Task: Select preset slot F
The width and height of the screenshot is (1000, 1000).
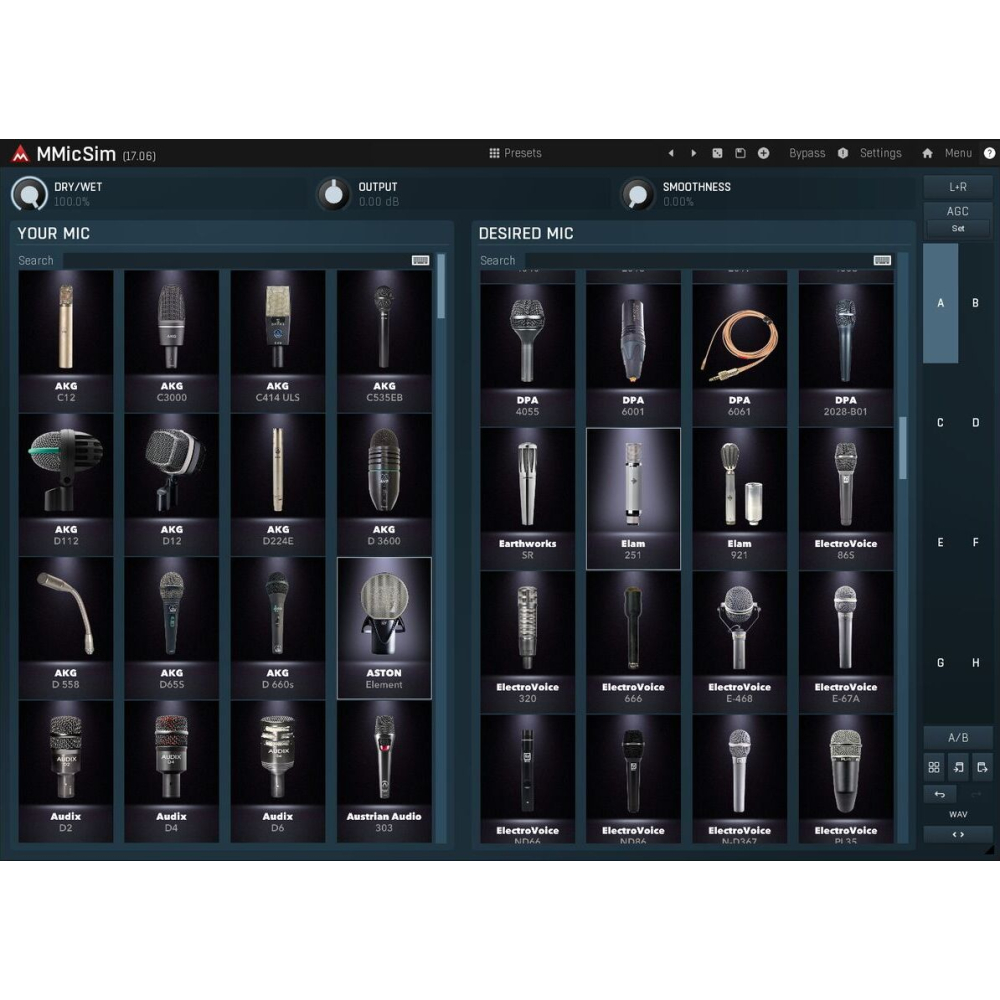Action: (975, 543)
